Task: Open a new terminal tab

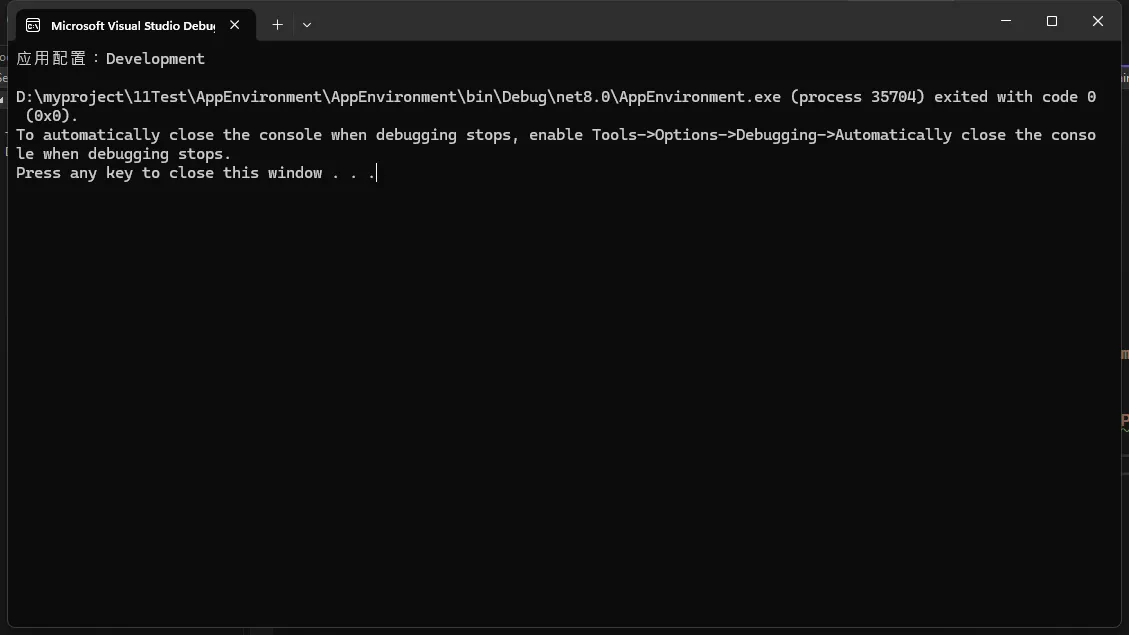Action: click(x=277, y=25)
